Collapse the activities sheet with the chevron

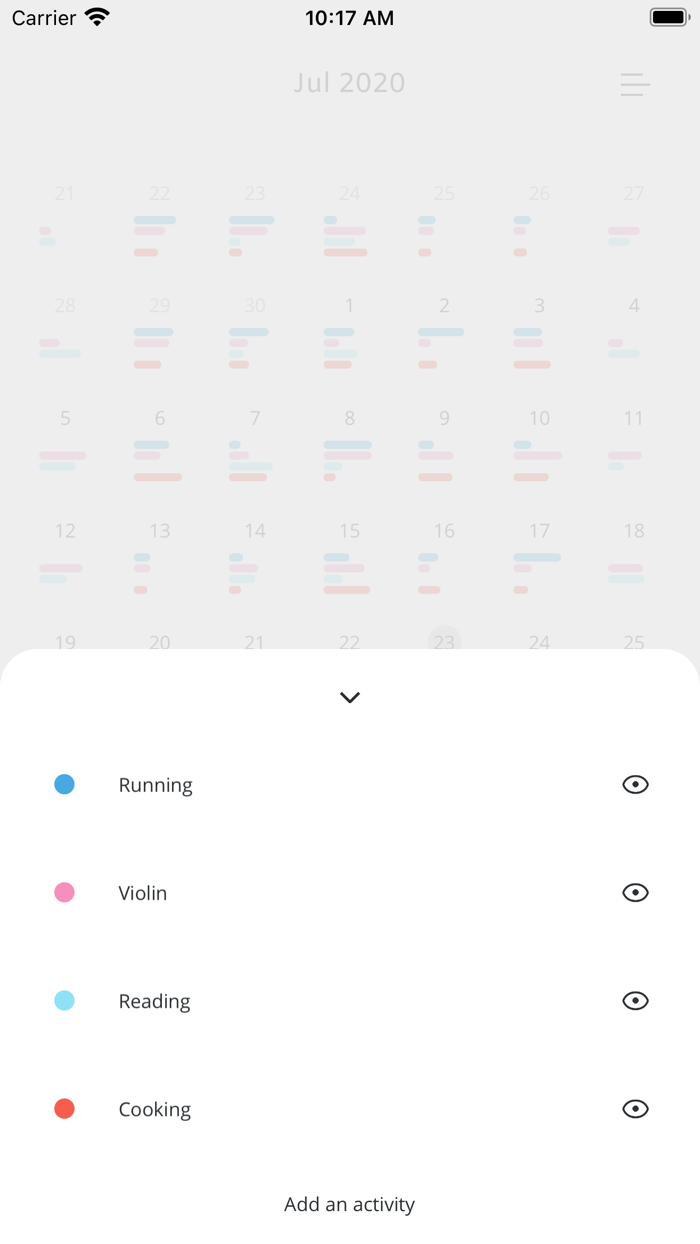pos(349,697)
